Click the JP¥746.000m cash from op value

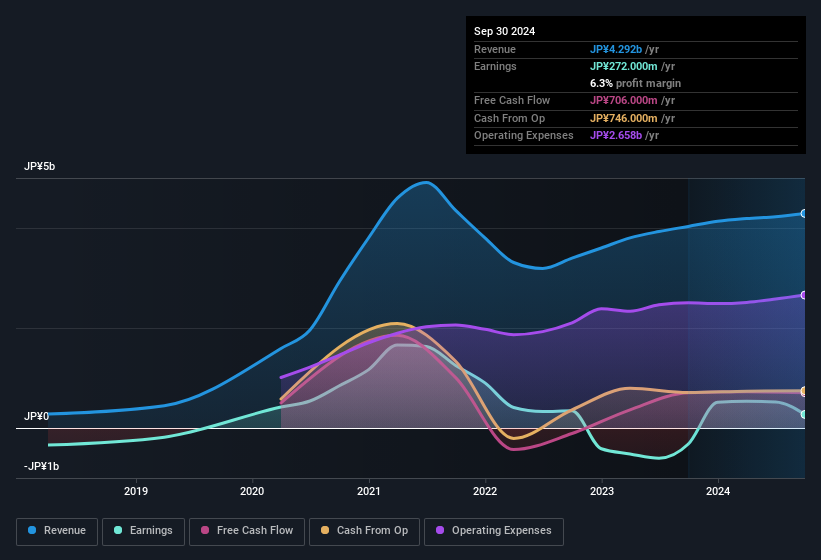(x=624, y=118)
